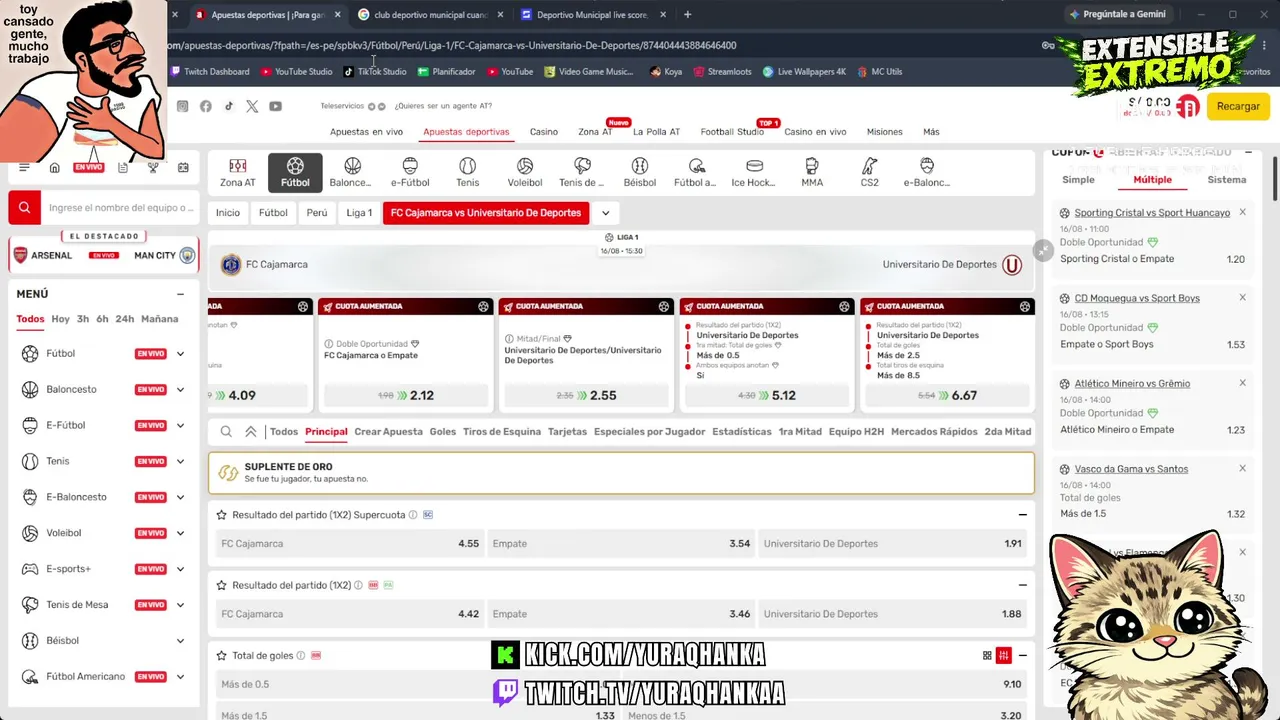Image resolution: width=1280 pixels, height=720 pixels.
Task: Open the Zona AT sport category
Action: pyautogui.click(x=237, y=172)
